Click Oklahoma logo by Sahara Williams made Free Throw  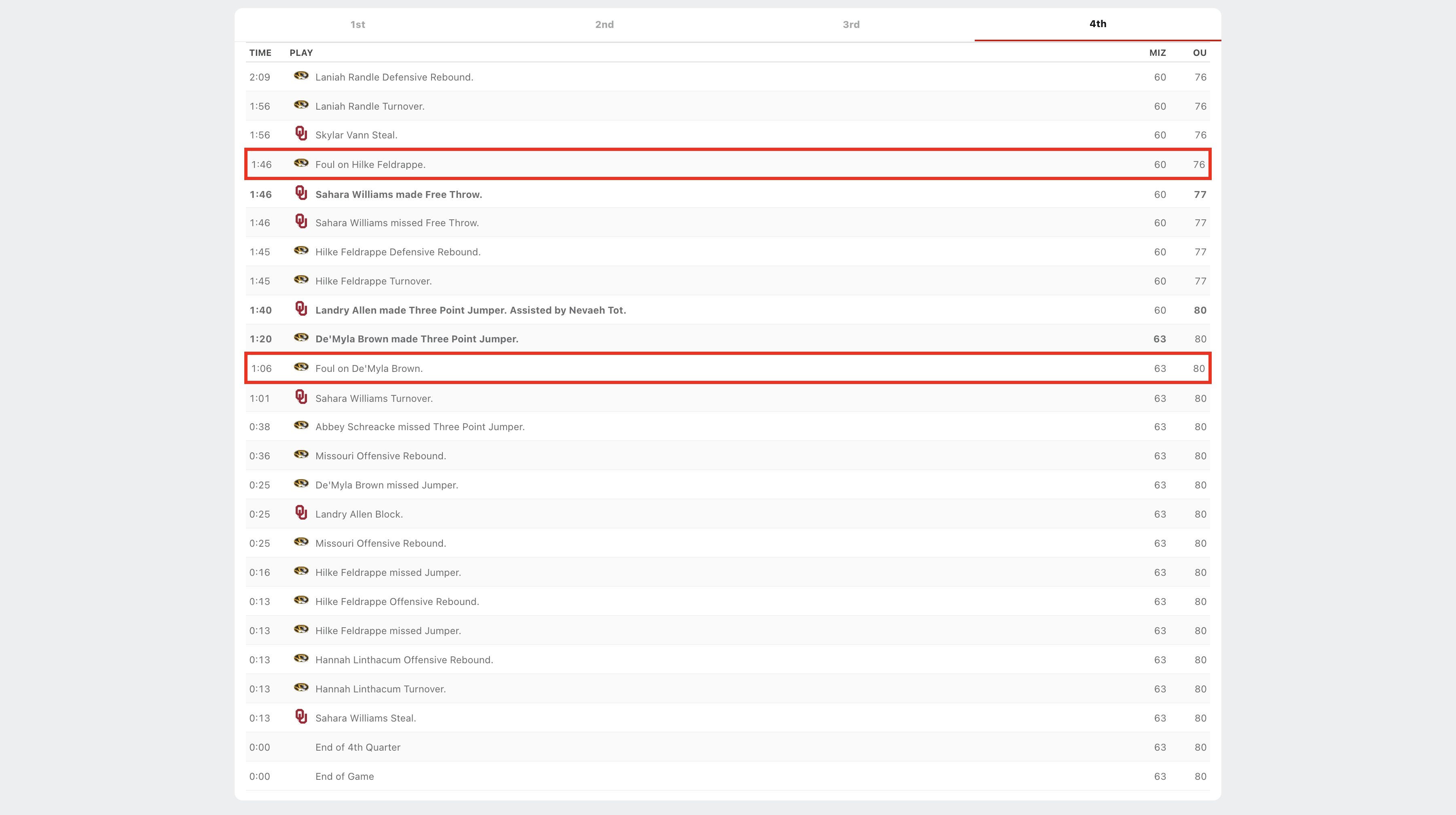[x=301, y=193]
